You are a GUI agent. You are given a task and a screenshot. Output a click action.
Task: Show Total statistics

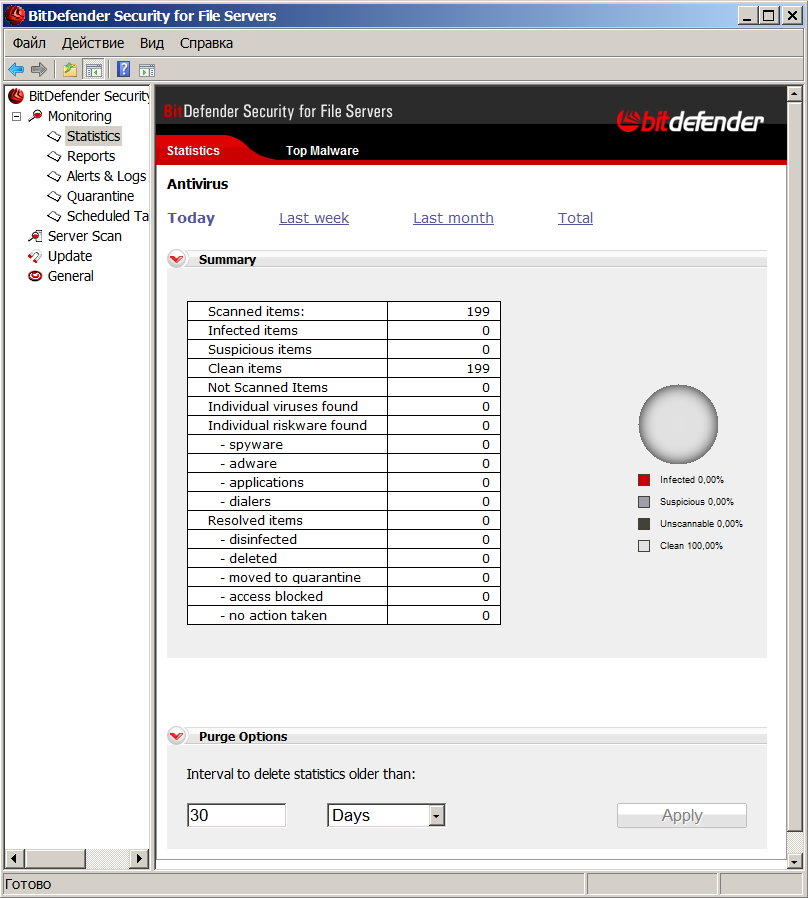[576, 218]
